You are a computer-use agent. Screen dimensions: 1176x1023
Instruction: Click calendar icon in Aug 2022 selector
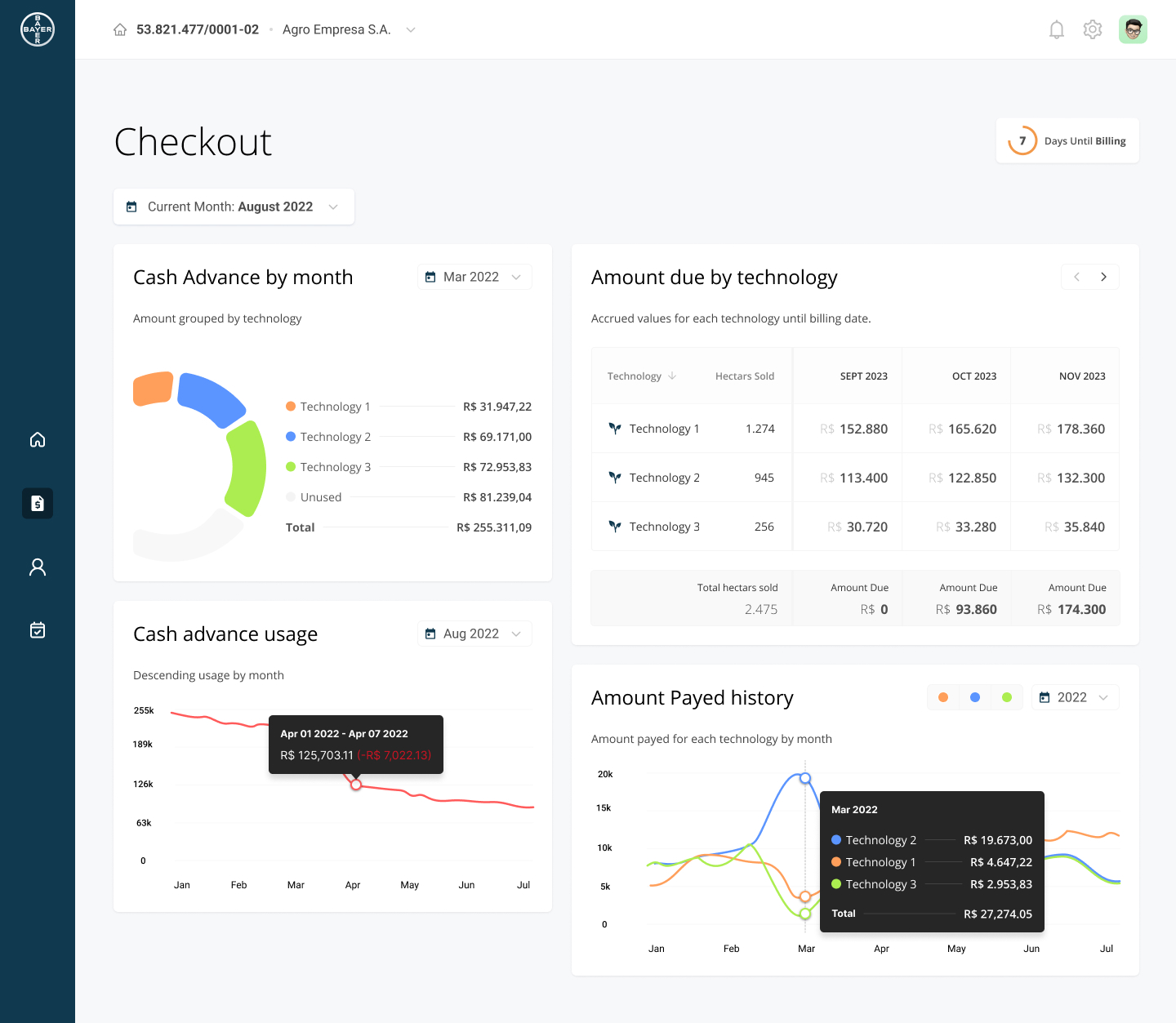coord(430,634)
